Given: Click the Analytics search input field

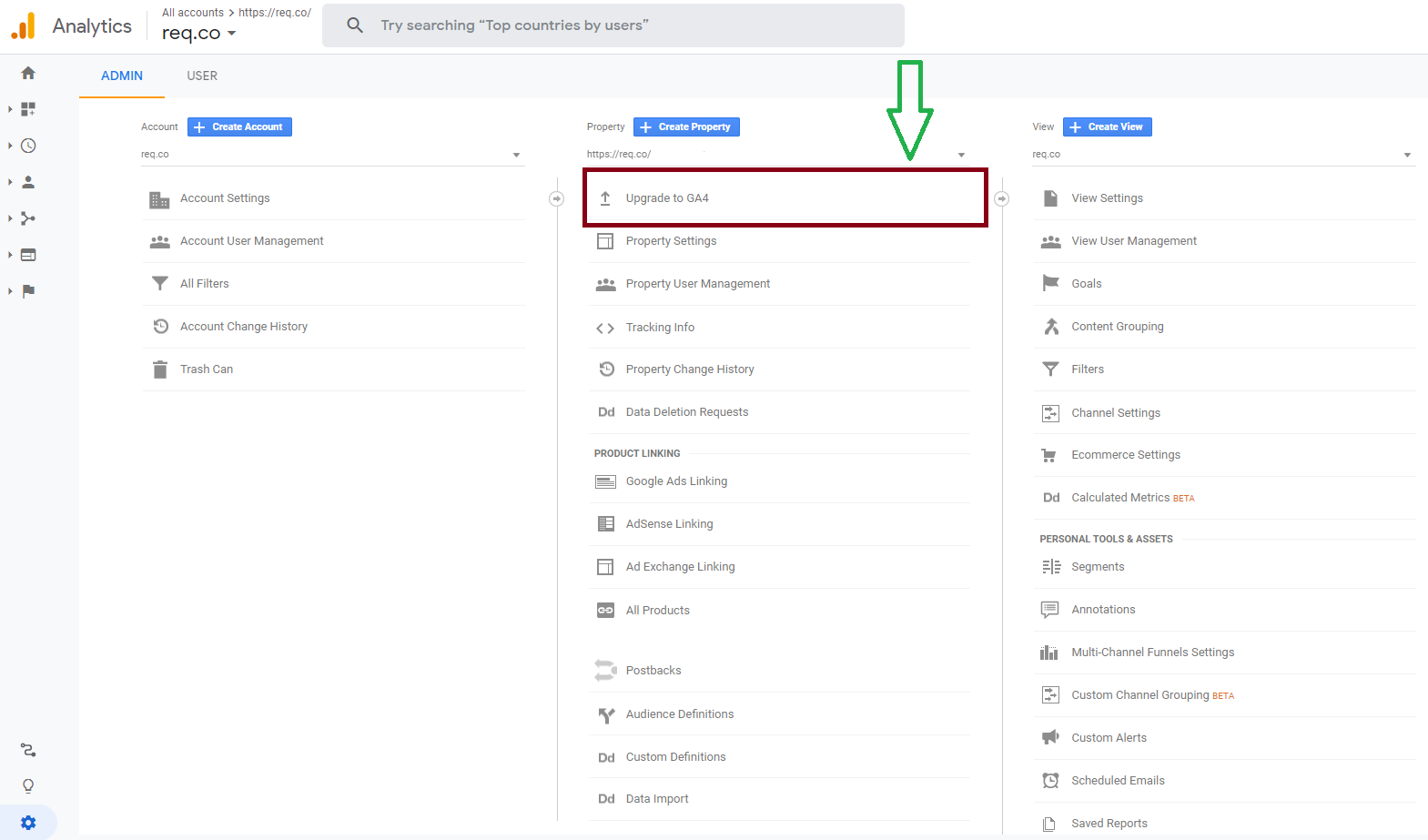Looking at the screenshot, I should [x=613, y=25].
